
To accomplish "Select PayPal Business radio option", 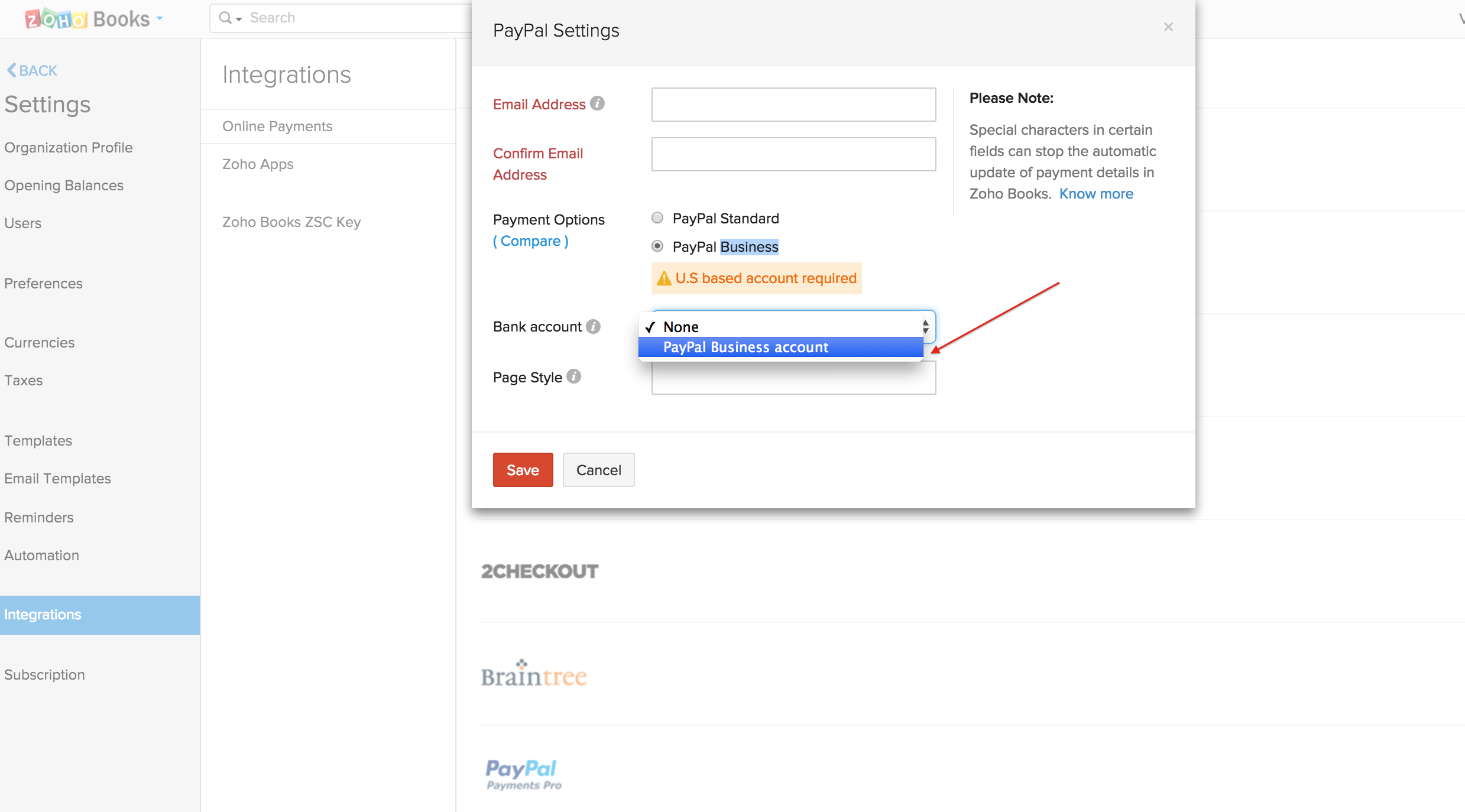I will pos(657,246).
